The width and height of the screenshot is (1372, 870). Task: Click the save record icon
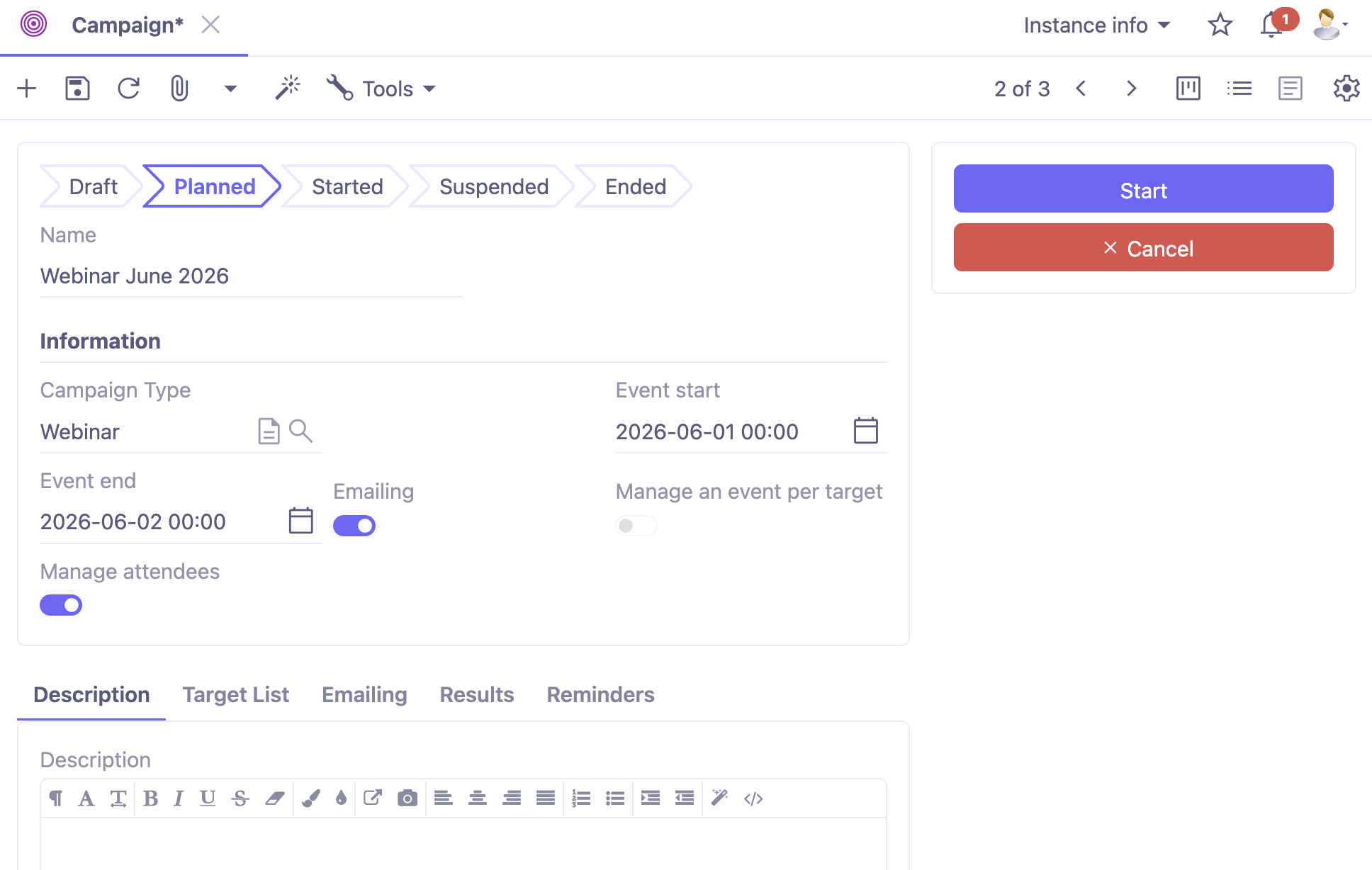point(78,88)
